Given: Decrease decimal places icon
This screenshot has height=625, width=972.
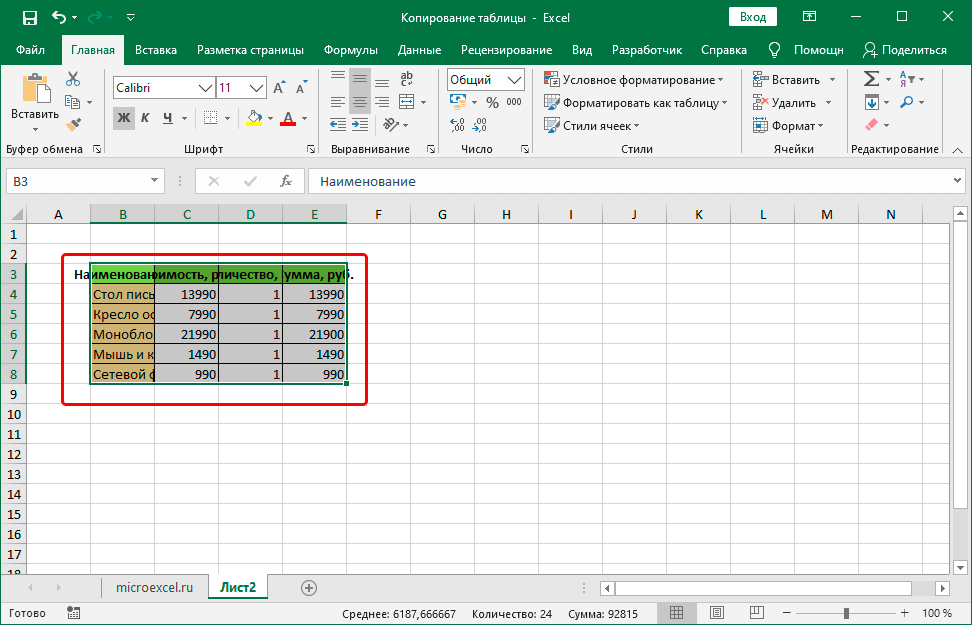Looking at the screenshot, I should click(479, 125).
